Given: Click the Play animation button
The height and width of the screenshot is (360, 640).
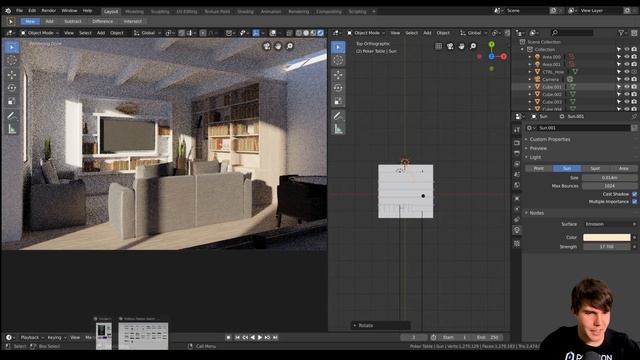Looking at the screenshot, I should pyautogui.click(x=260, y=338).
